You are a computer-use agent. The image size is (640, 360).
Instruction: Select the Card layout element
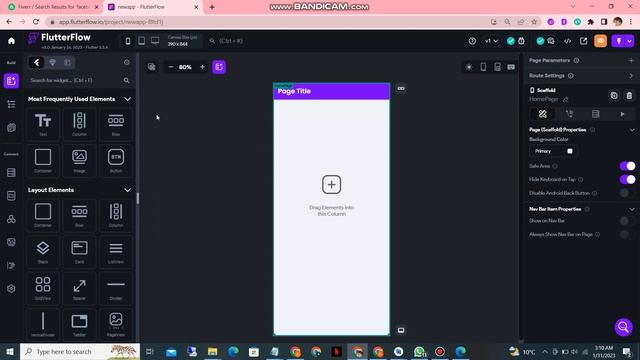click(x=79, y=251)
